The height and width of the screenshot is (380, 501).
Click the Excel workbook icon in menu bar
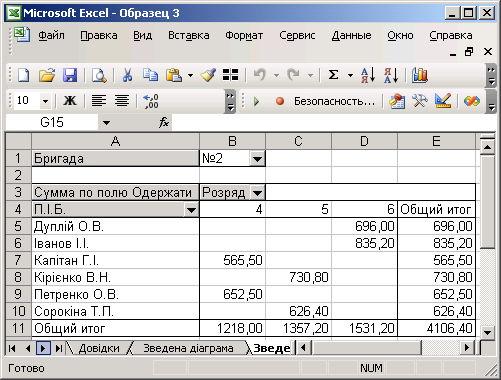coord(22,34)
